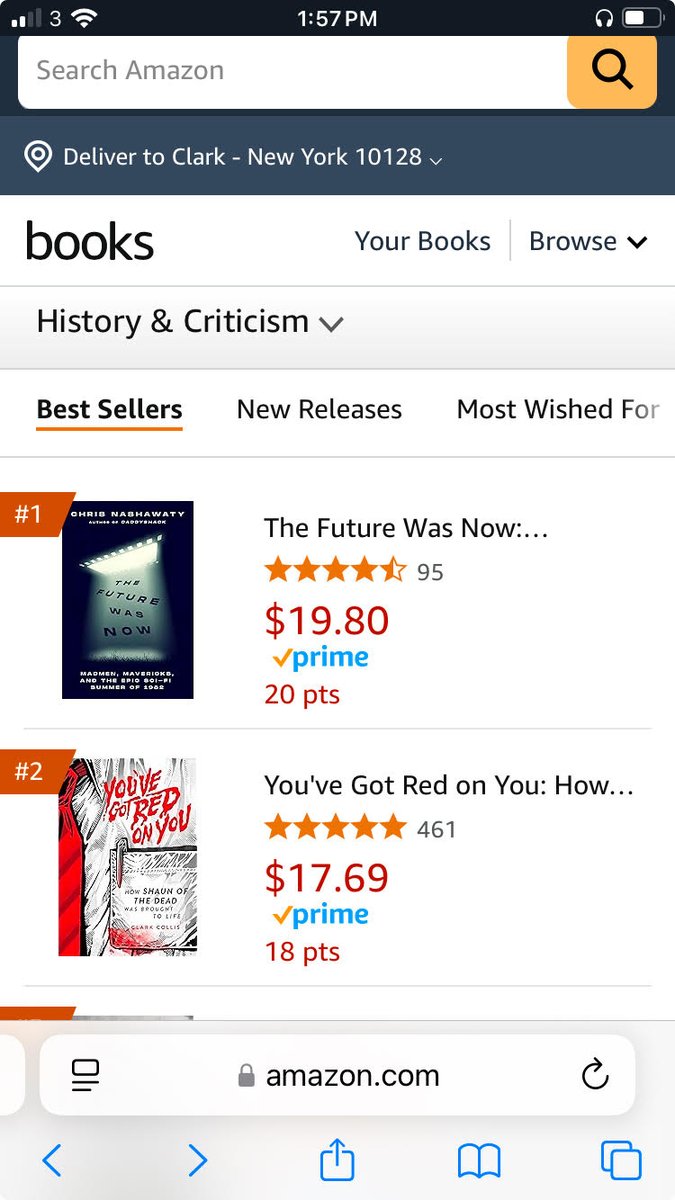Expand the Browse dropdown menu
Image resolution: width=675 pixels, height=1200 pixels.
coord(588,241)
